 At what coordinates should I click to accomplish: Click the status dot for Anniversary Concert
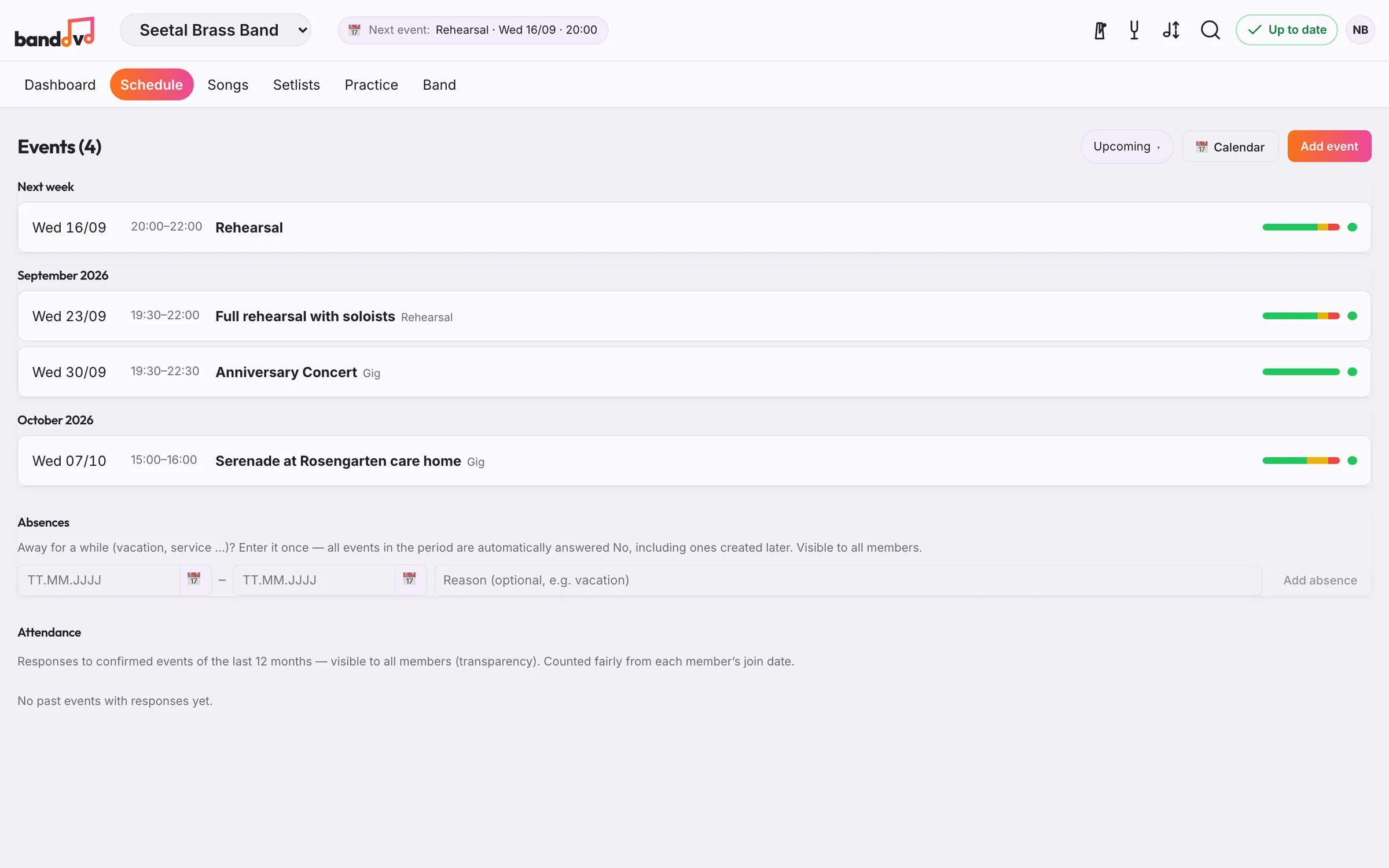[x=1352, y=372]
